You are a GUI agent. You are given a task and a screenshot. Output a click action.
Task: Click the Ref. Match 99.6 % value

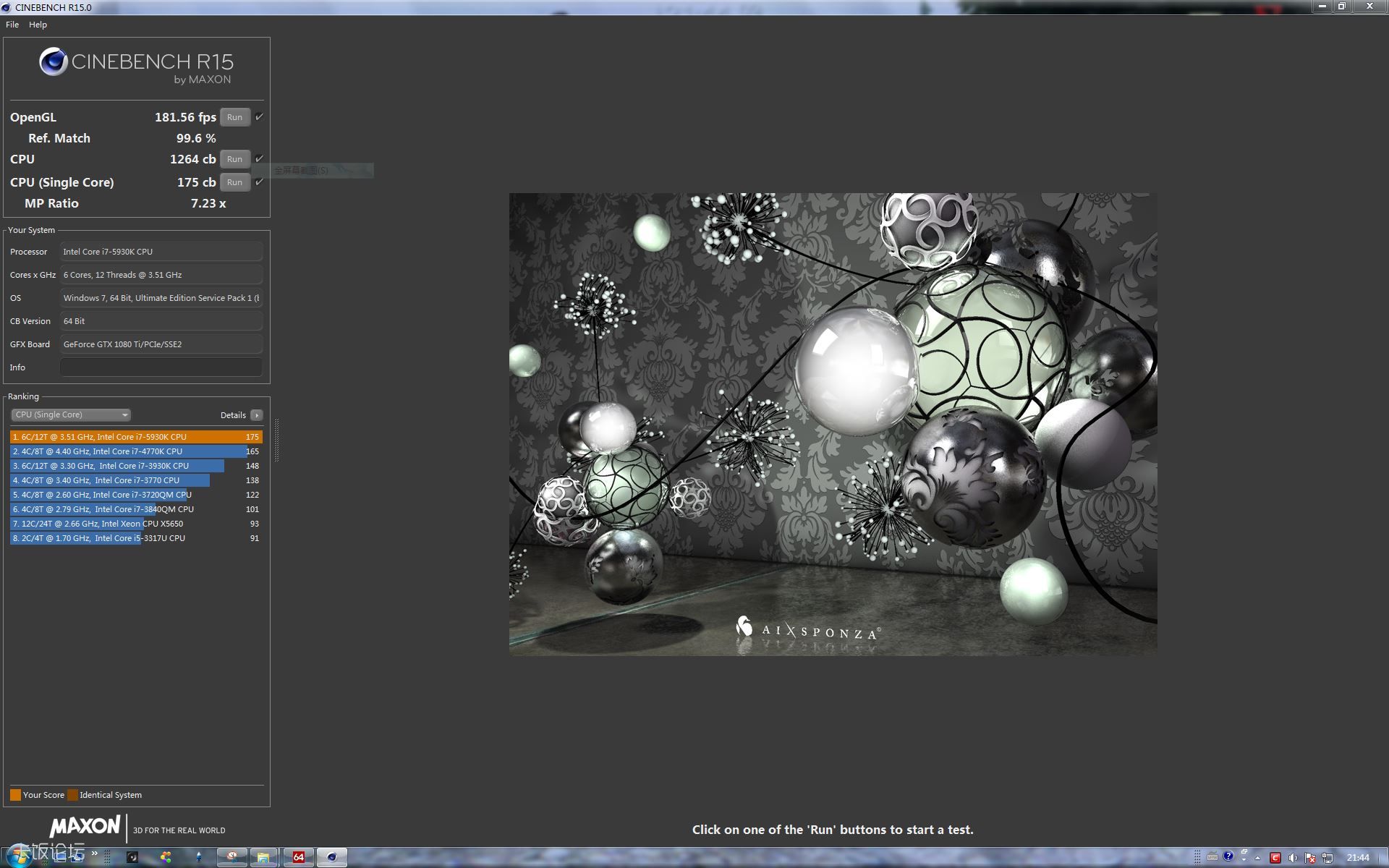(x=196, y=138)
